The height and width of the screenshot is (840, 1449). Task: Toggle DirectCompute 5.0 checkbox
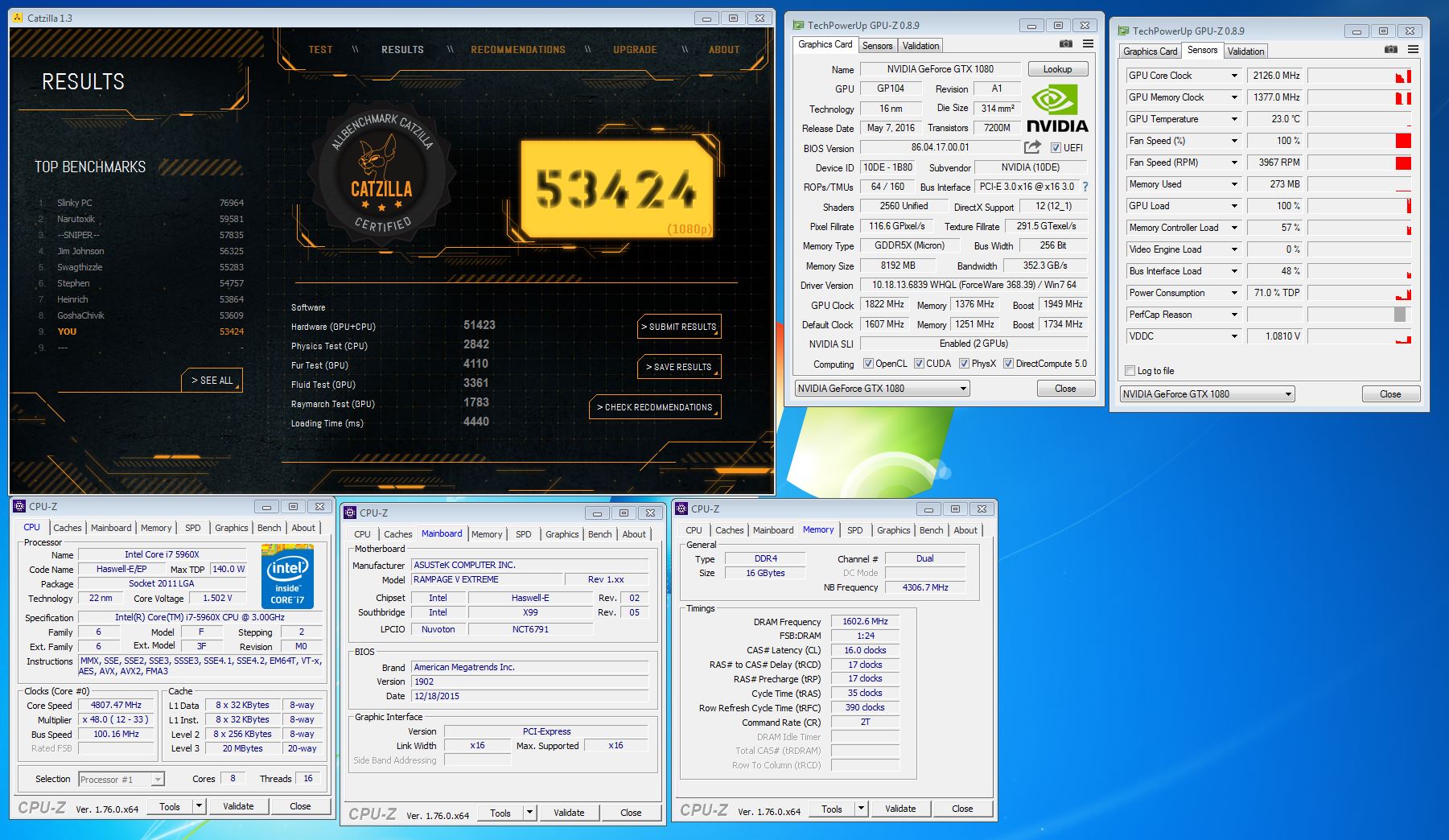click(x=1008, y=364)
